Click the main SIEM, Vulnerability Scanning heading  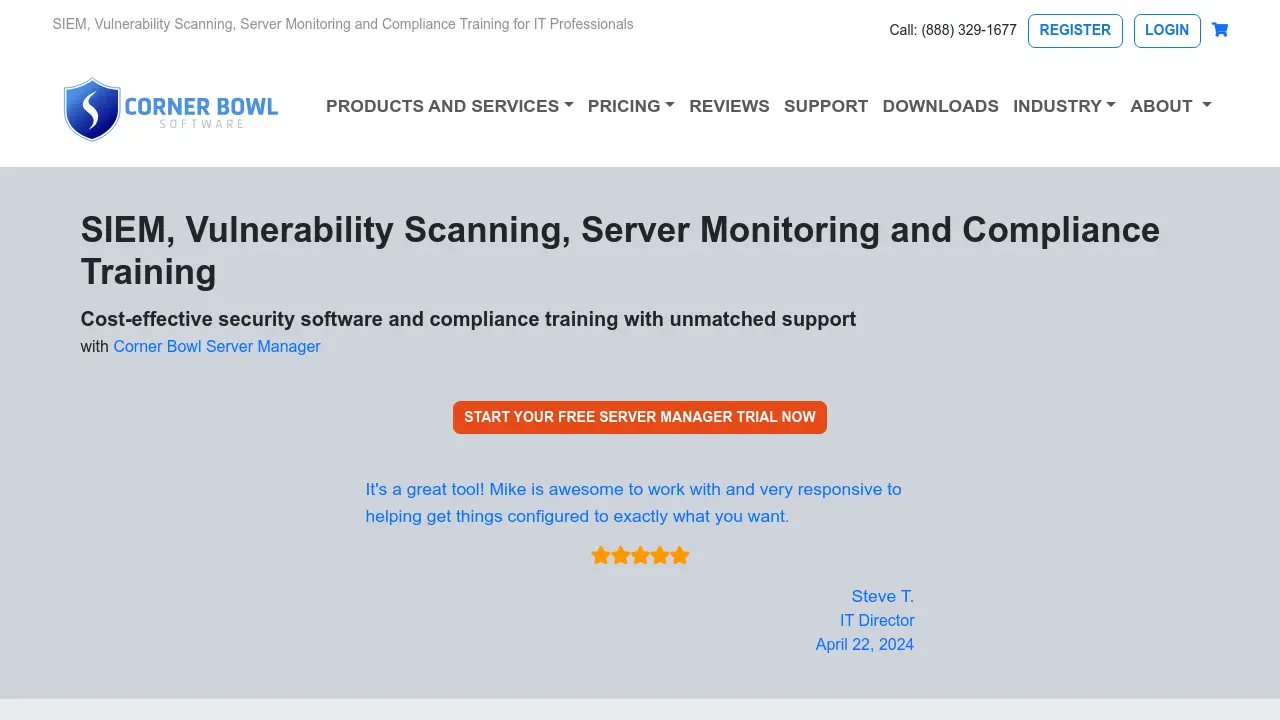coord(620,250)
